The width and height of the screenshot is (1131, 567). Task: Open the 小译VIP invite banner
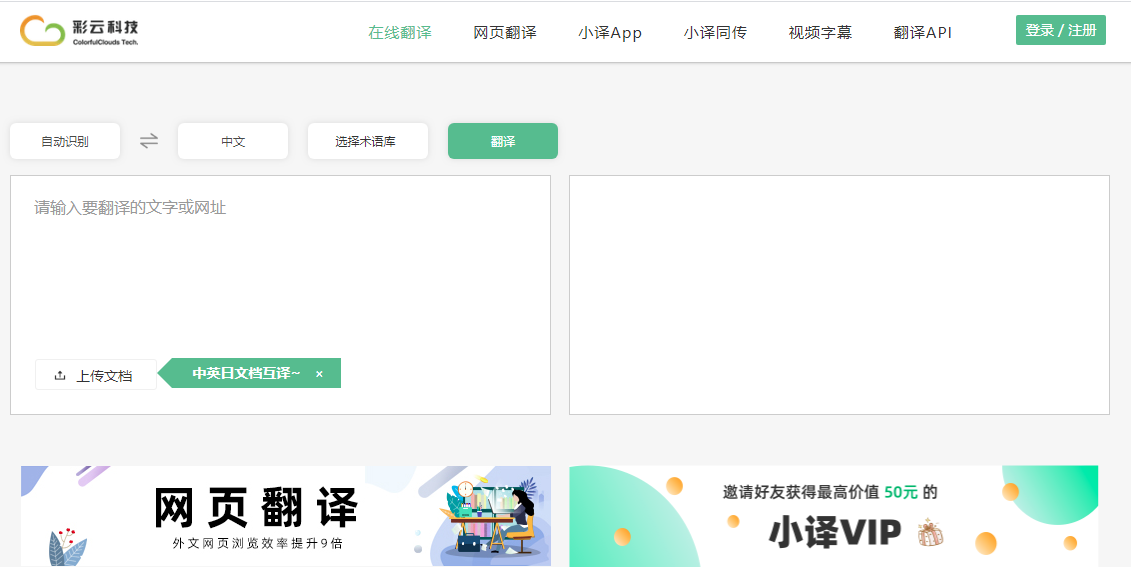click(x=834, y=516)
